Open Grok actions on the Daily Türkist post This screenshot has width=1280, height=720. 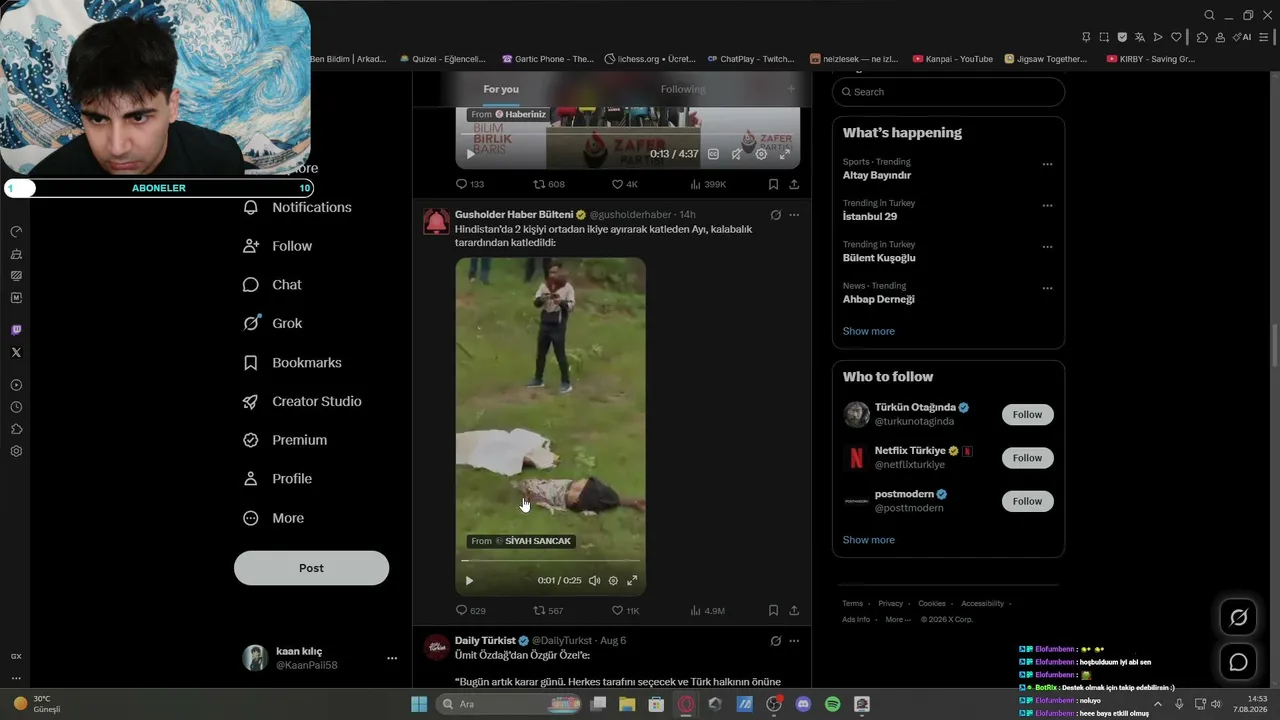pyautogui.click(x=775, y=640)
